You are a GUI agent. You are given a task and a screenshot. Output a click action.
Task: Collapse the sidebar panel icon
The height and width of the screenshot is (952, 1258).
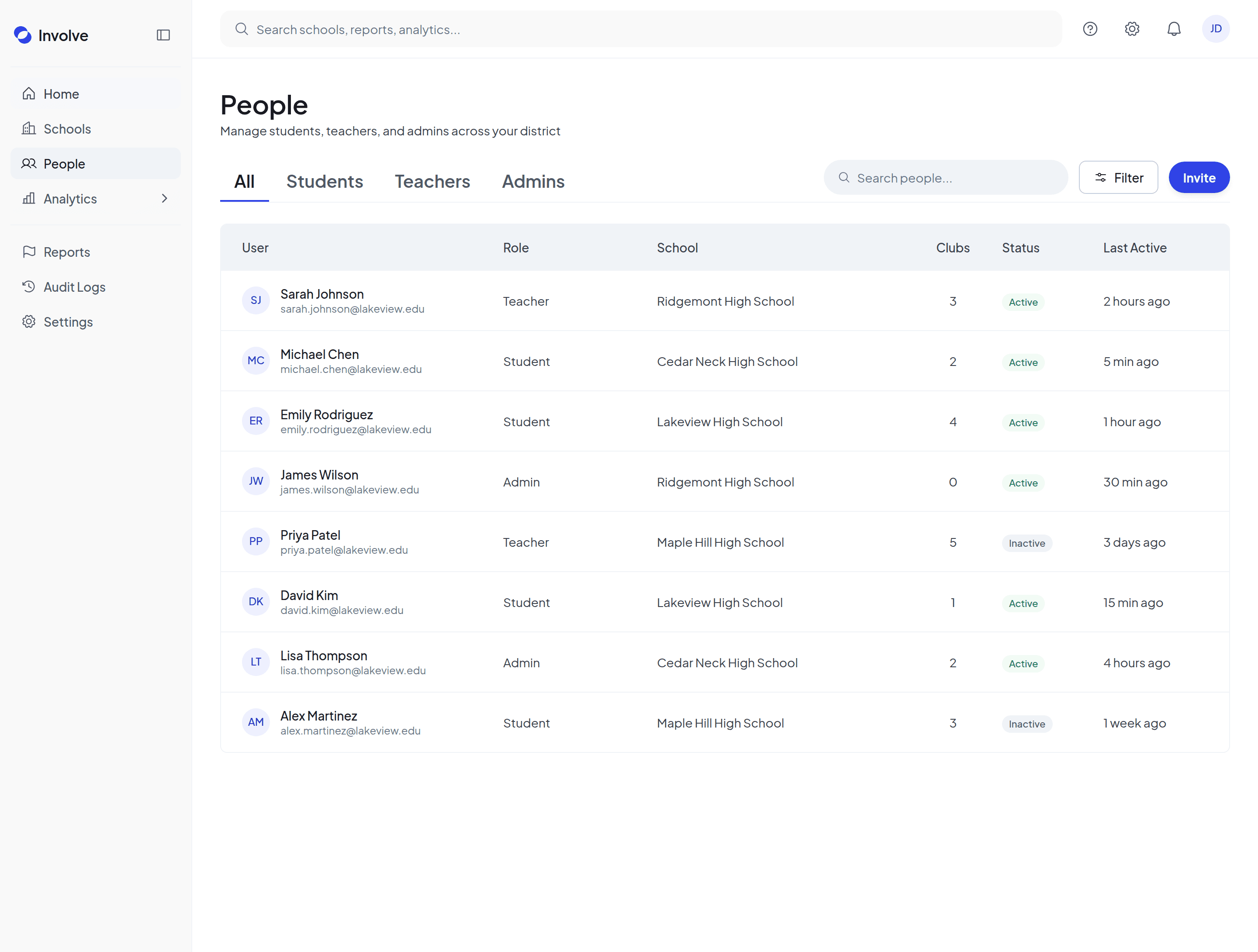(163, 35)
